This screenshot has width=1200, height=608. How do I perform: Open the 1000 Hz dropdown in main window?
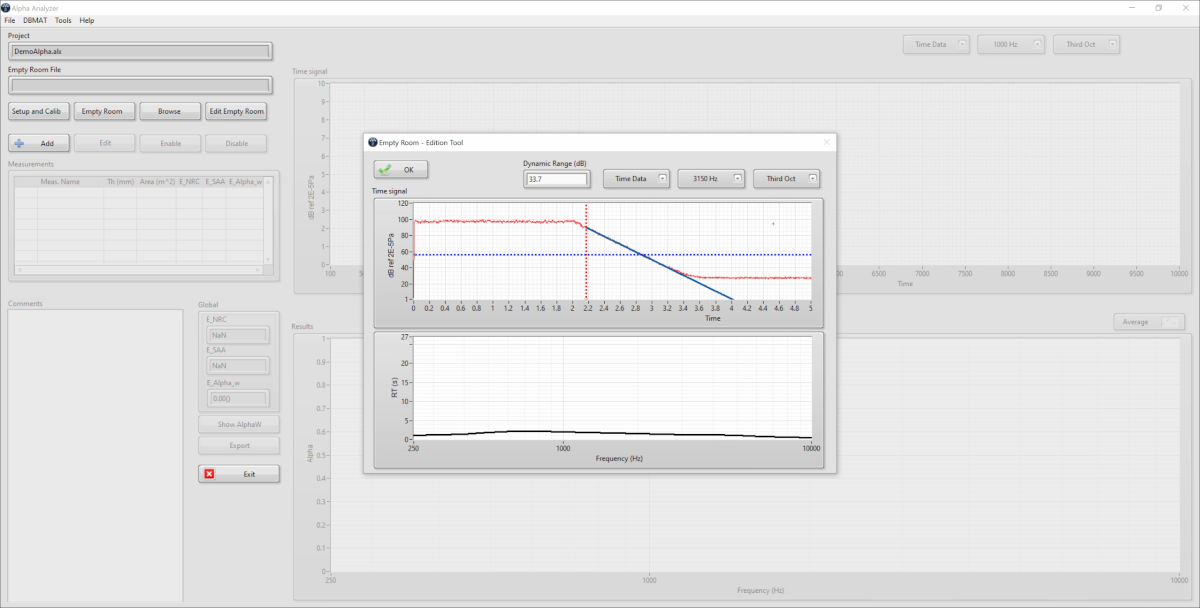(x=1011, y=44)
